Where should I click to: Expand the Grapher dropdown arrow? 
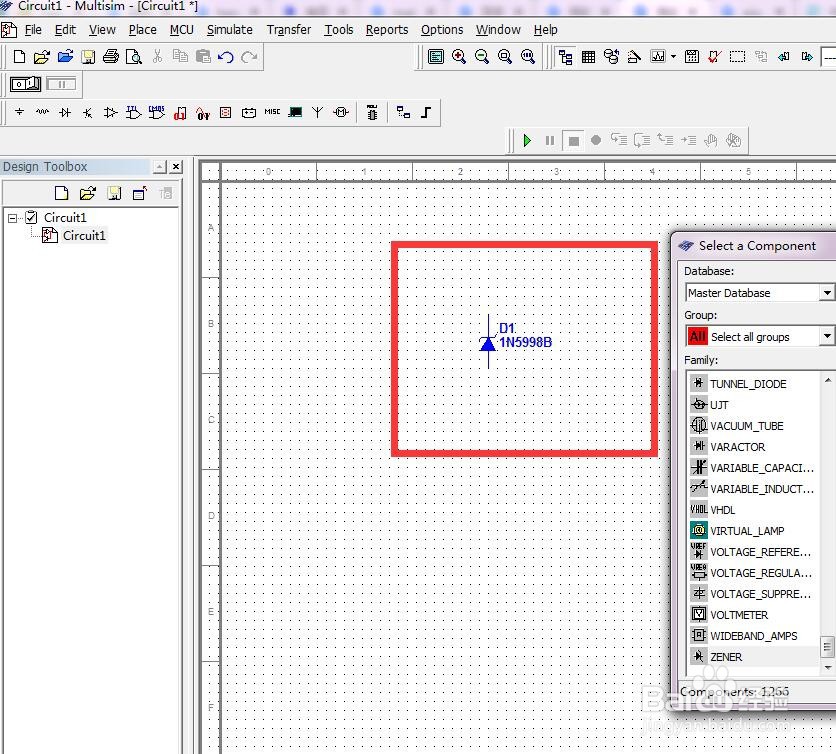pos(673,57)
